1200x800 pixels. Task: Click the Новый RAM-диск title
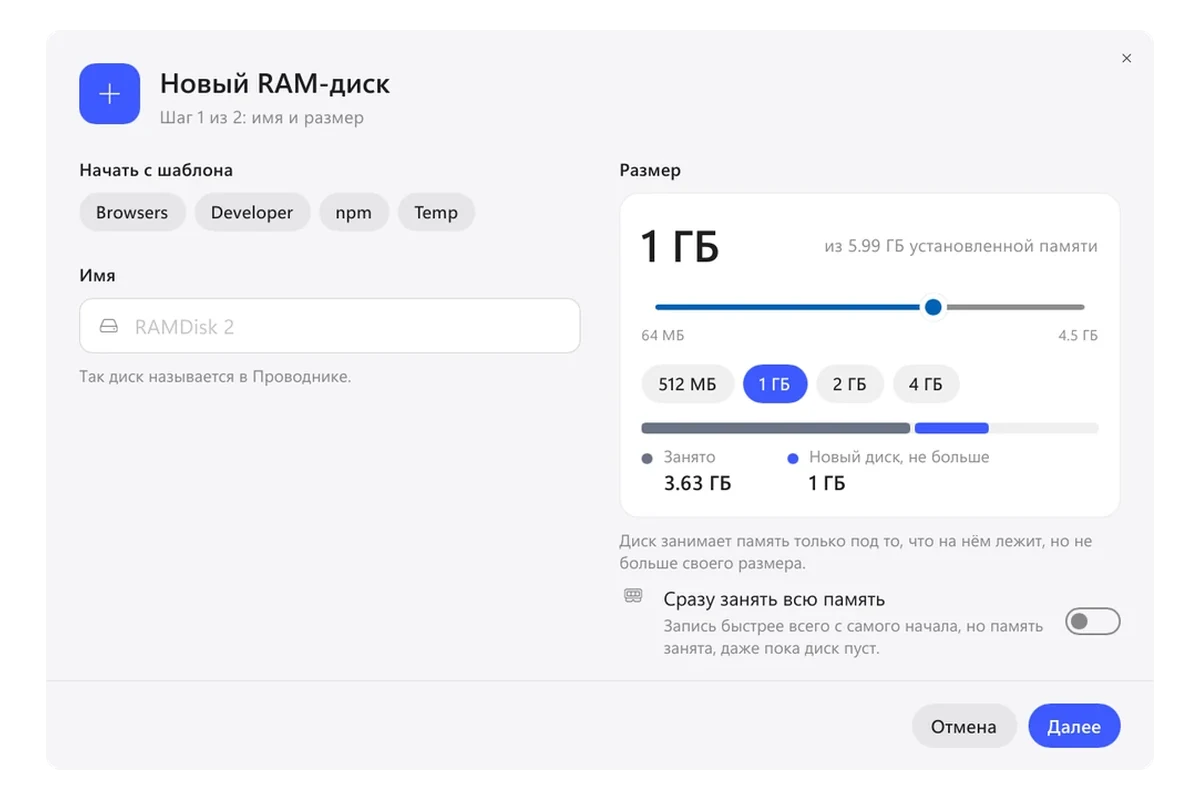(x=275, y=83)
